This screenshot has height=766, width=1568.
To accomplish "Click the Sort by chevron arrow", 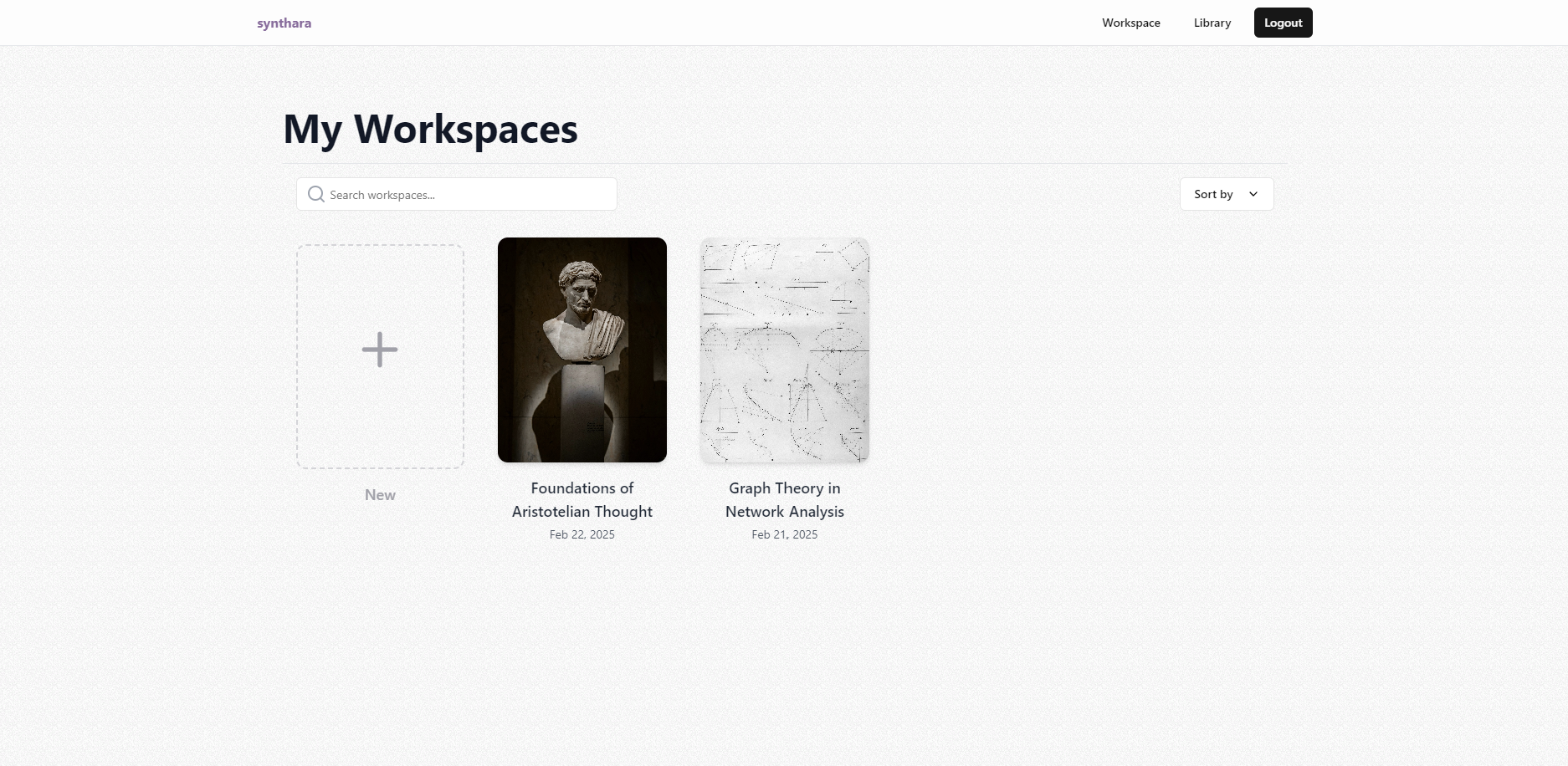I will [x=1253, y=194].
